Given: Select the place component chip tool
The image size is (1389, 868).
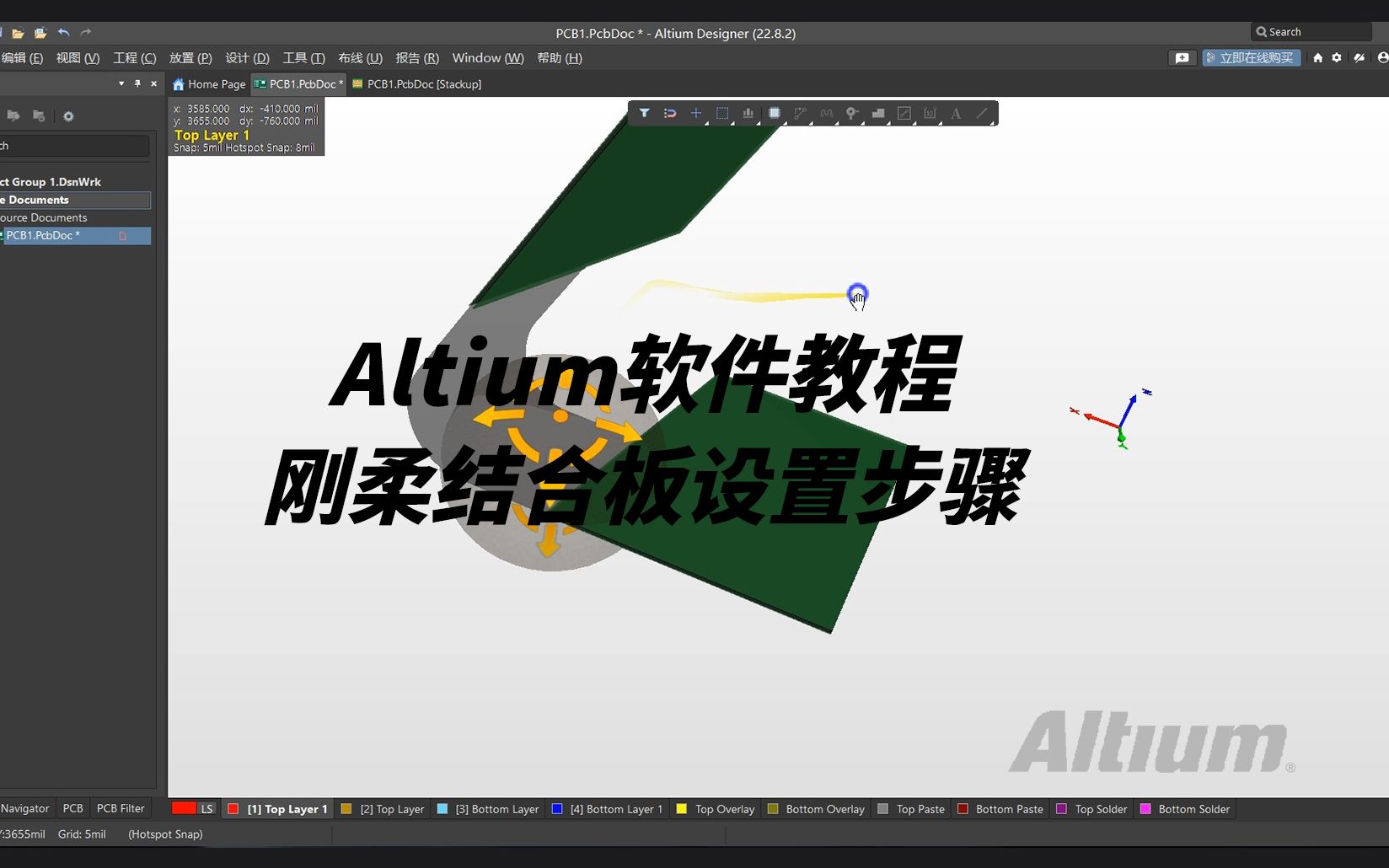Looking at the screenshot, I should [x=775, y=113].
